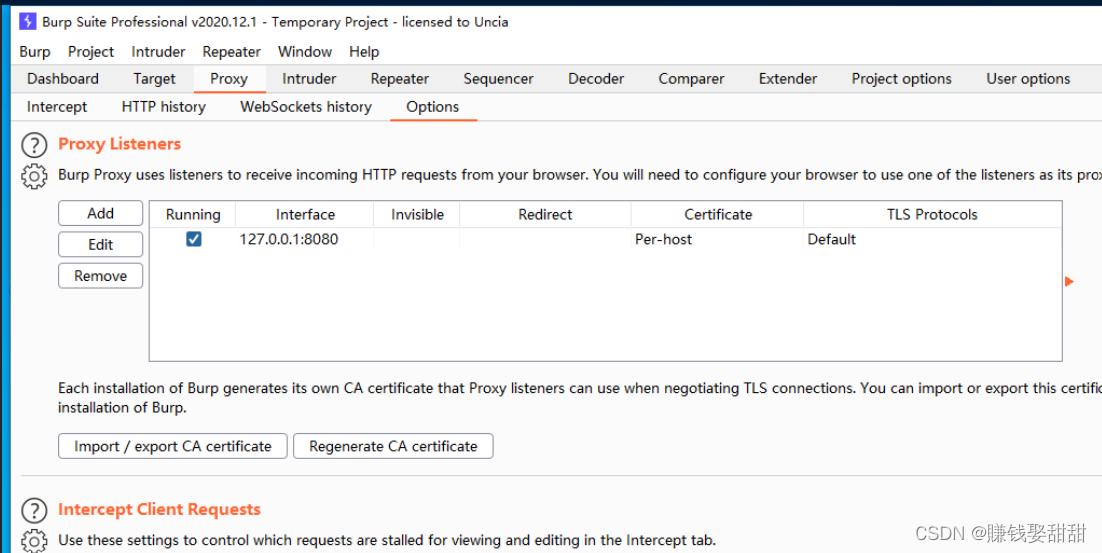The height and width of the screenshot is (553, 1102).
Task: Click the Edit listener button
Action: click(x=100, y=244)
